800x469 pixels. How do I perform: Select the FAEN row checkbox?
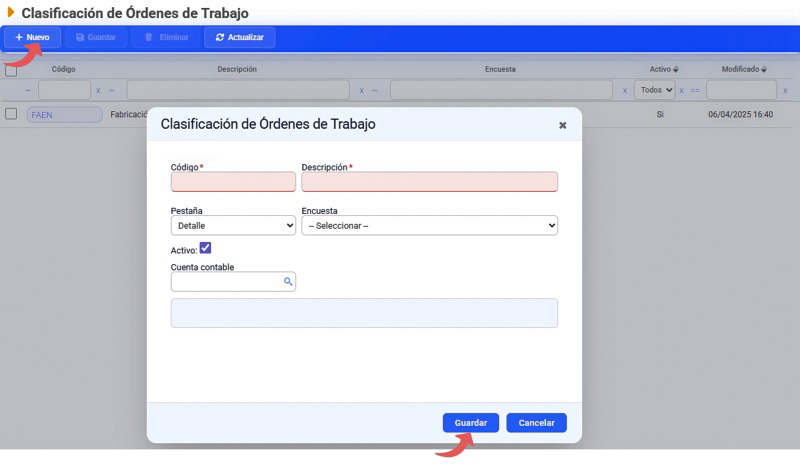pos(11,114)
